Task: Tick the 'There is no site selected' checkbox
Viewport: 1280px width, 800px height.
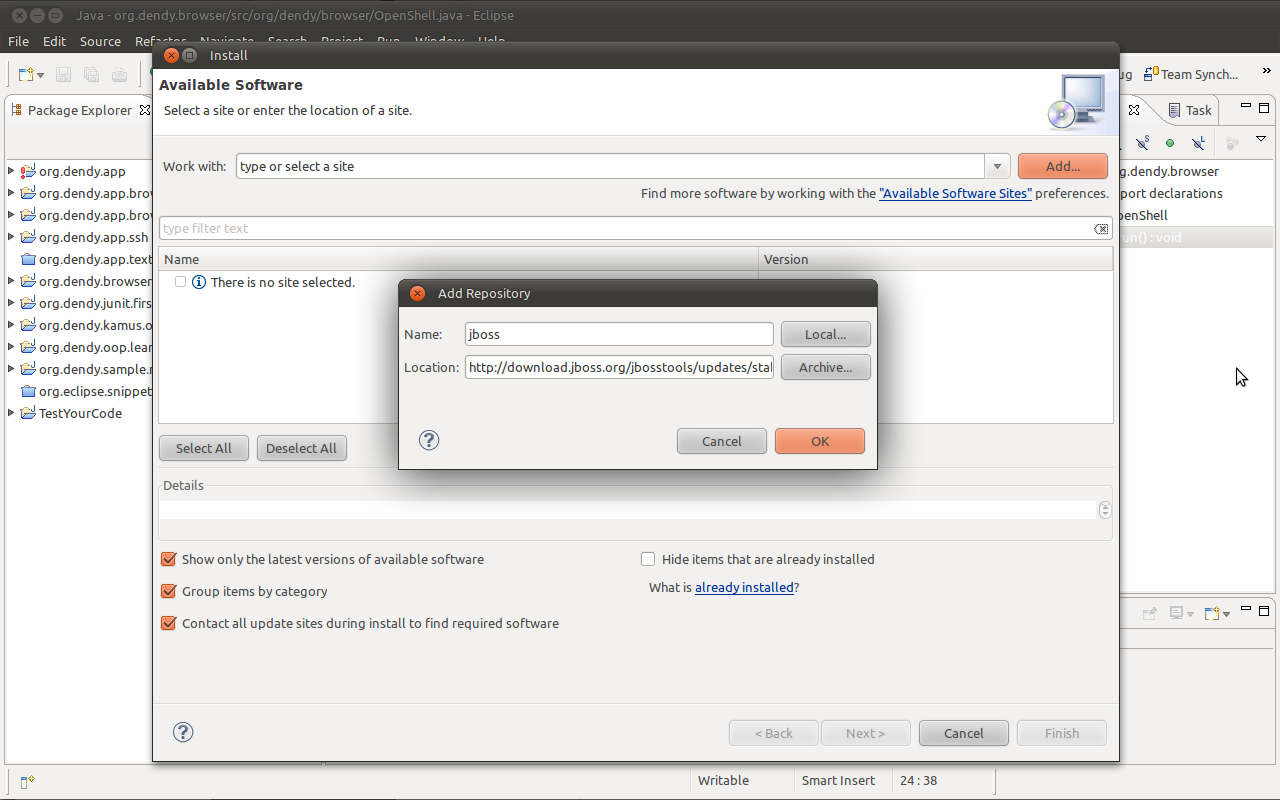Action: pos(180,282)
